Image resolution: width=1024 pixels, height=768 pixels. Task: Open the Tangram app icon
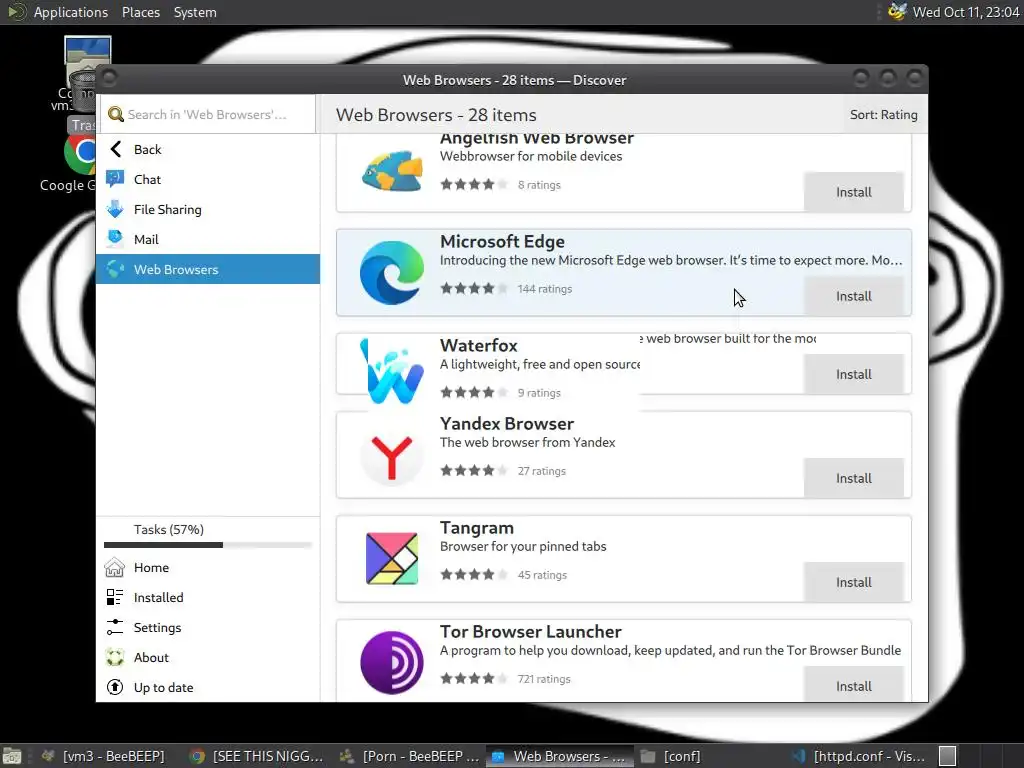[392, 558]
